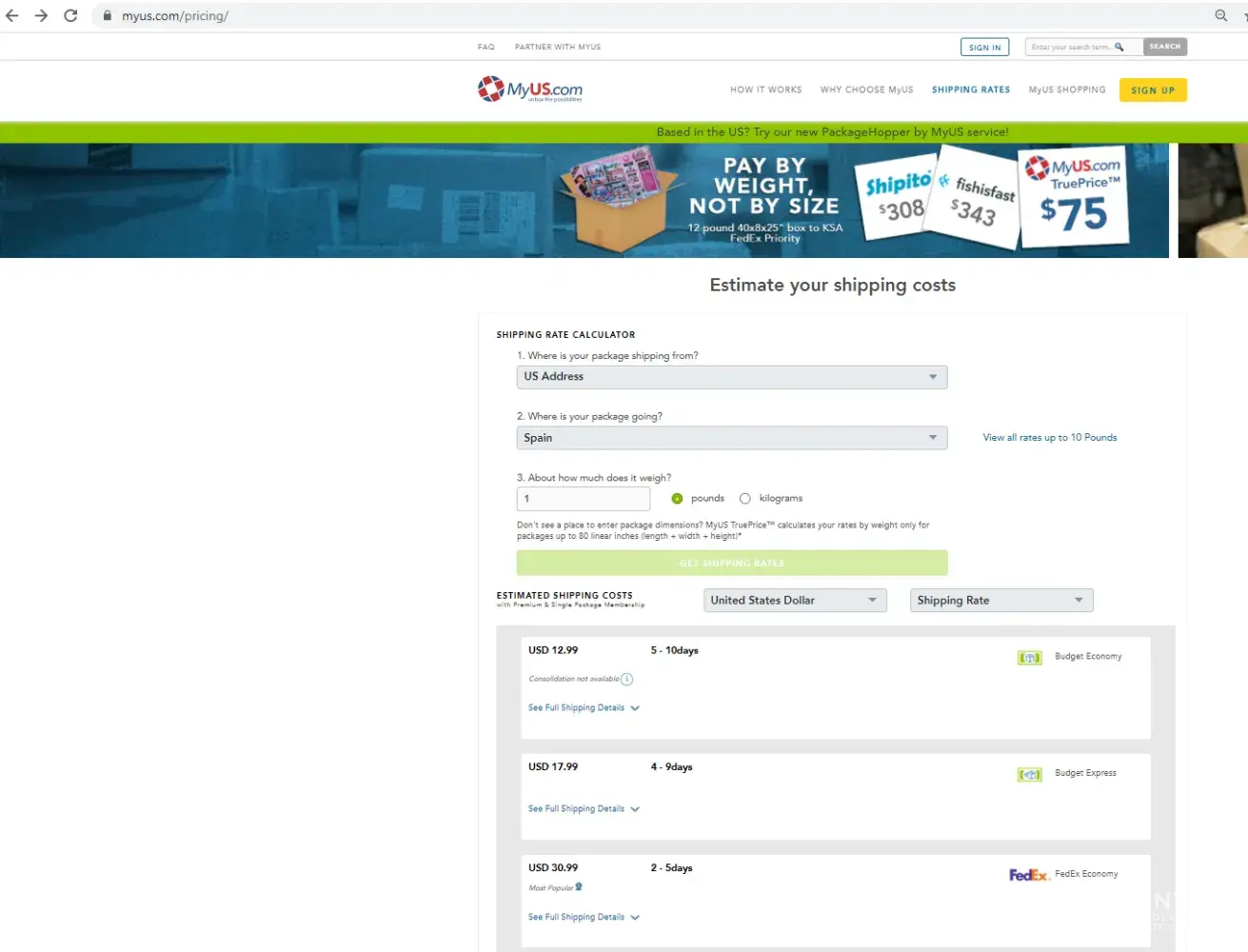Viewport: 1248px width, 952px height.
Task: Reload the page with refresh icon
Action: coord(70,15)
